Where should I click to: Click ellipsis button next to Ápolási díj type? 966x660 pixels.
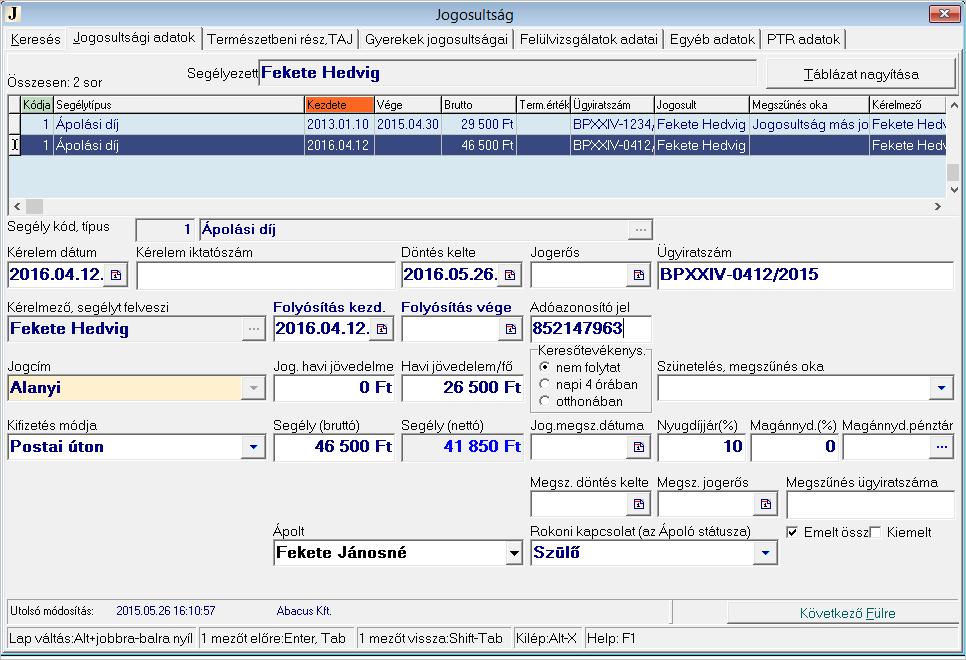coord(640,229)
